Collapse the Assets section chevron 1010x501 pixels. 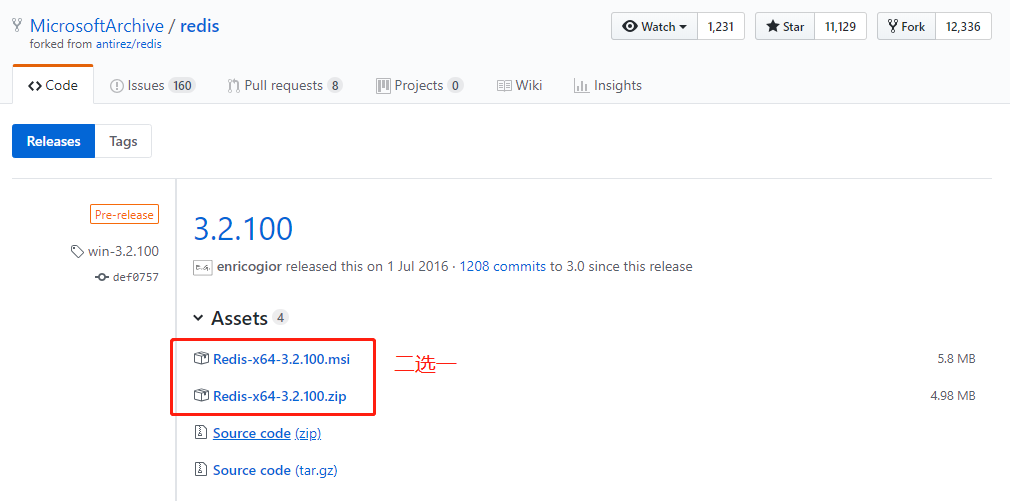[x=198, y=318]
